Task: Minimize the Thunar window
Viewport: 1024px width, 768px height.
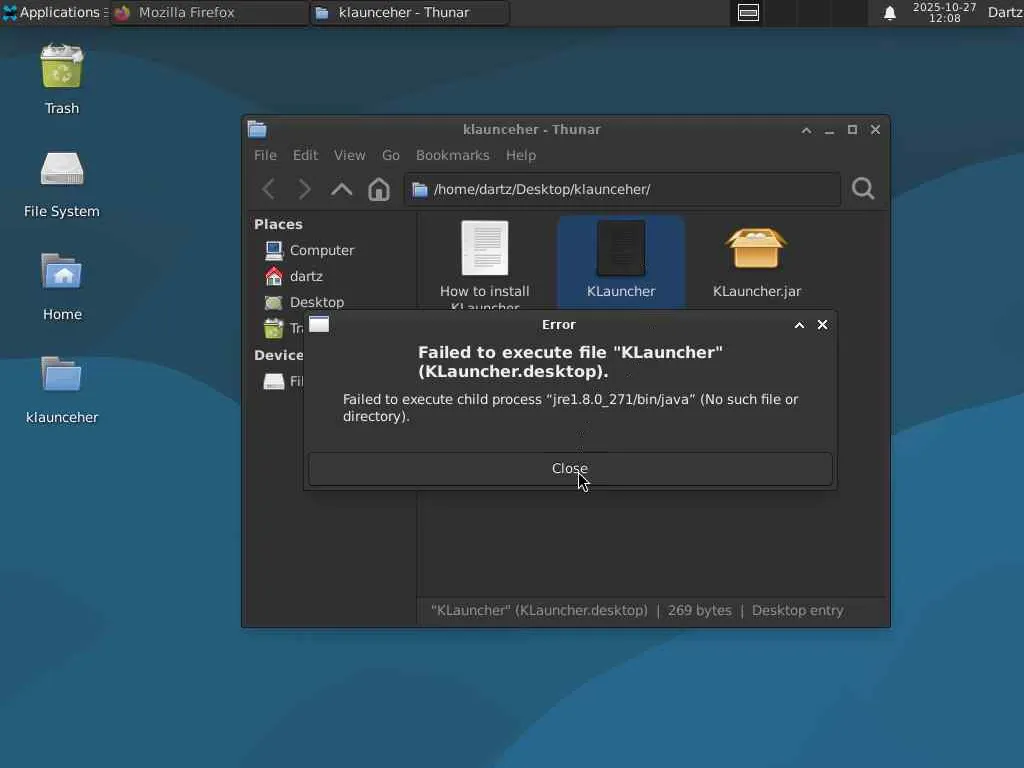Action: [829, 131]
